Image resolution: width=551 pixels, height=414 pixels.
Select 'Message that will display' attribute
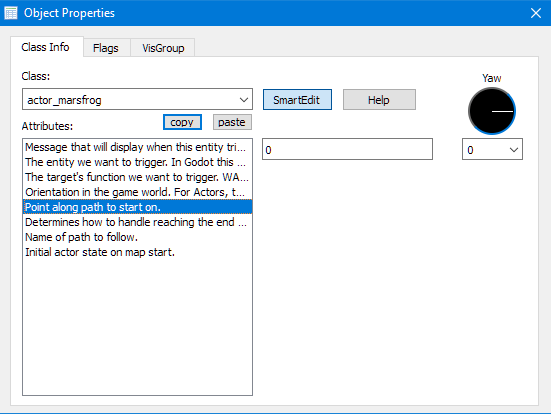click(137, 147)
